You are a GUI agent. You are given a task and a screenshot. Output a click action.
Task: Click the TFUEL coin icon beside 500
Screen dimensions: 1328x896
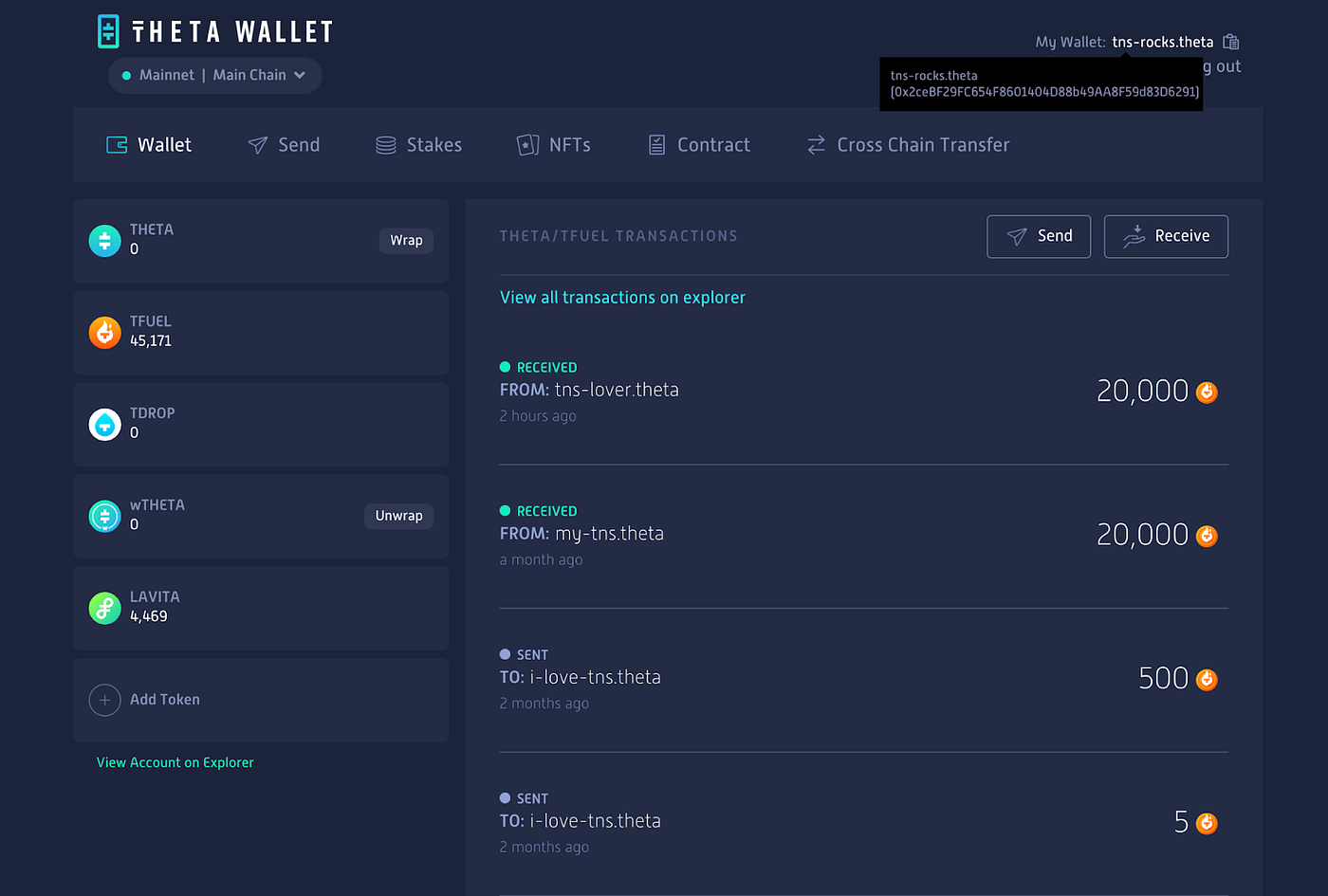[1207, 679]
